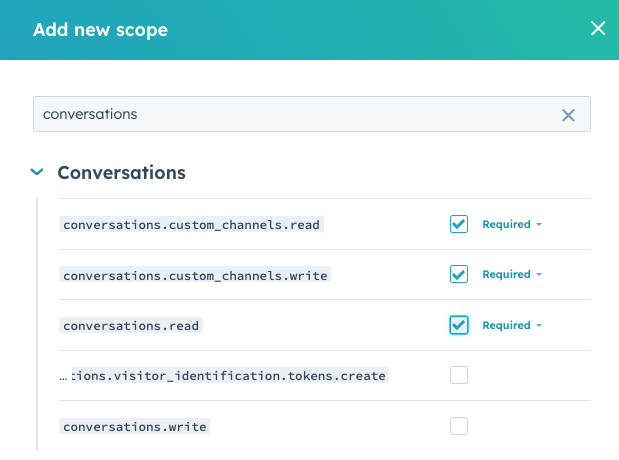This screenshot has height=460, width=619.
Task: Click the Add new scope title
Action: click(x=101, y=30)
